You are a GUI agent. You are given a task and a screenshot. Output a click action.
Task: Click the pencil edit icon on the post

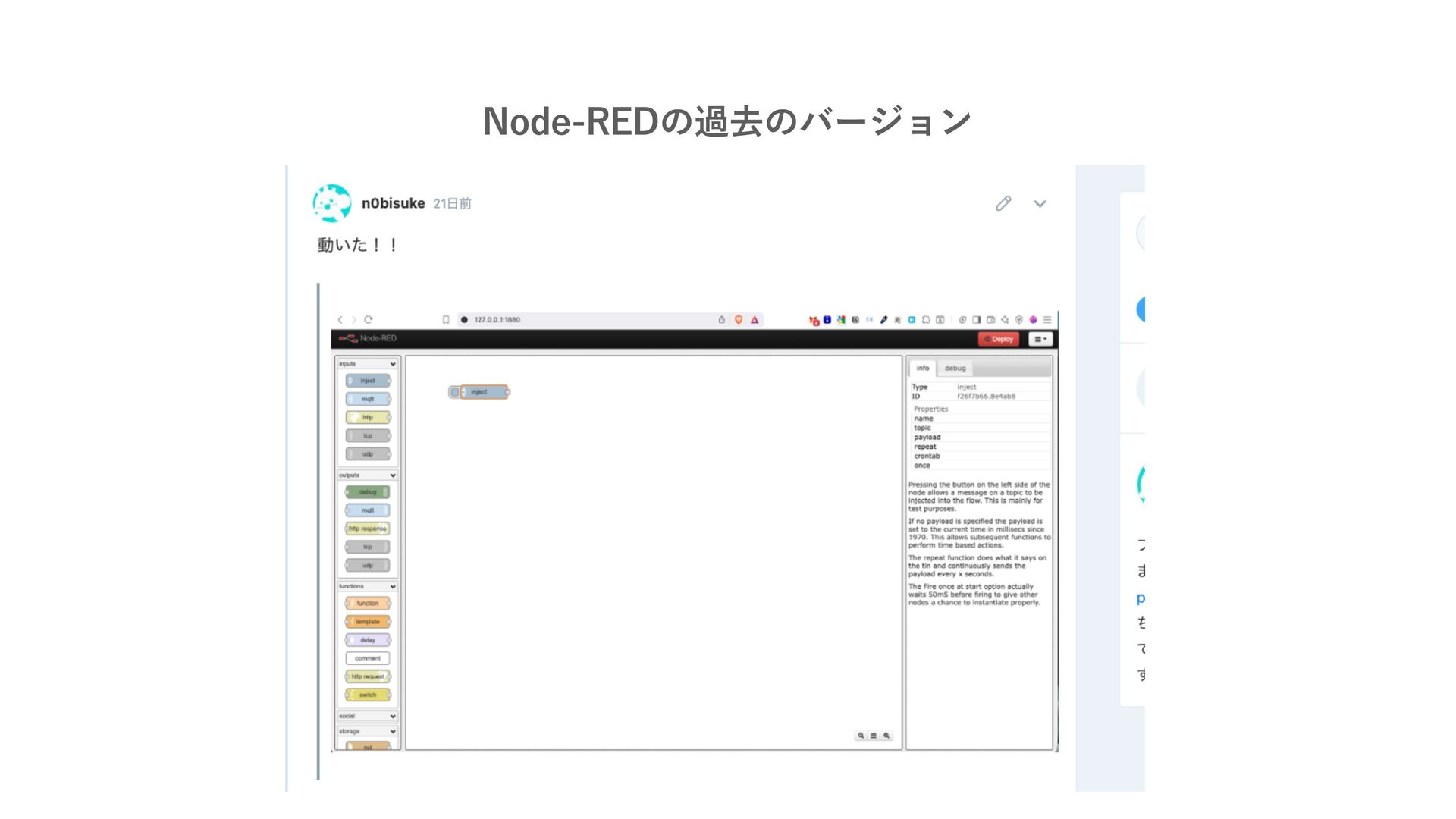point(1003,203)
